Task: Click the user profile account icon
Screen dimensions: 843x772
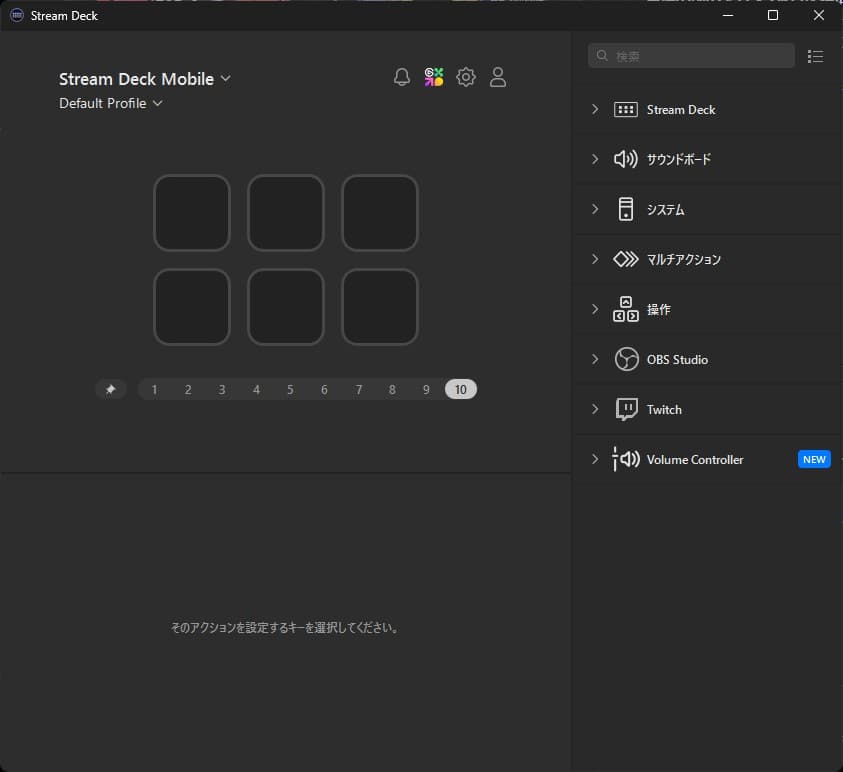Action: pos(498,77)
